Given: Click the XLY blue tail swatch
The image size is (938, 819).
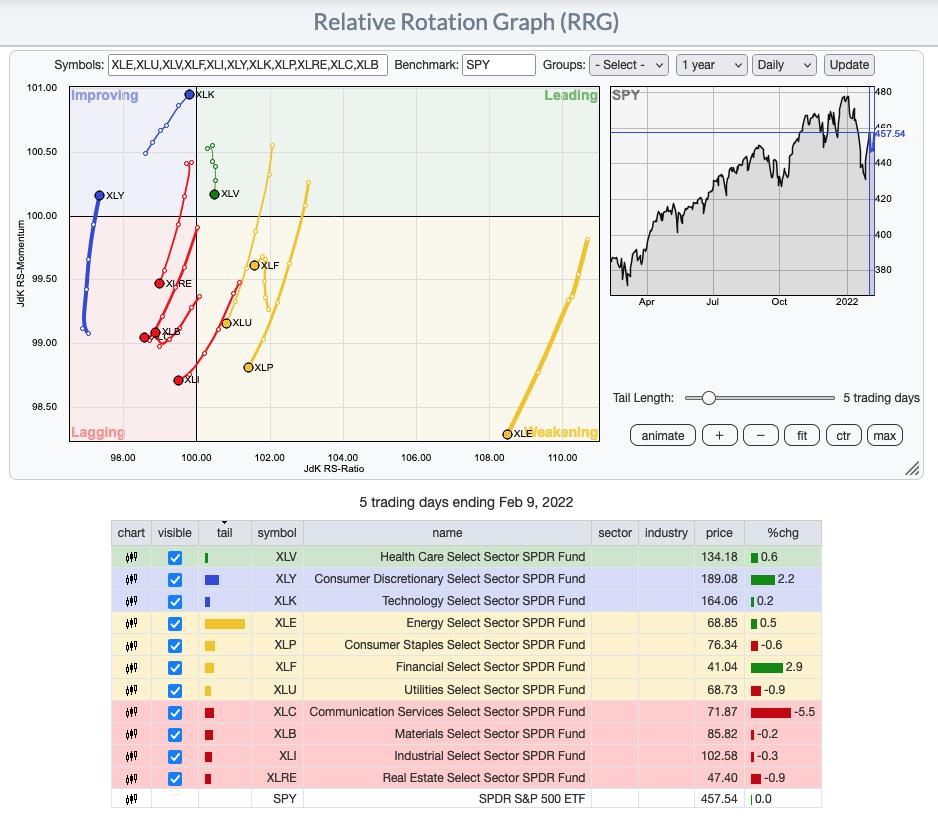Looking at the screenshot, I should point(212,580).
